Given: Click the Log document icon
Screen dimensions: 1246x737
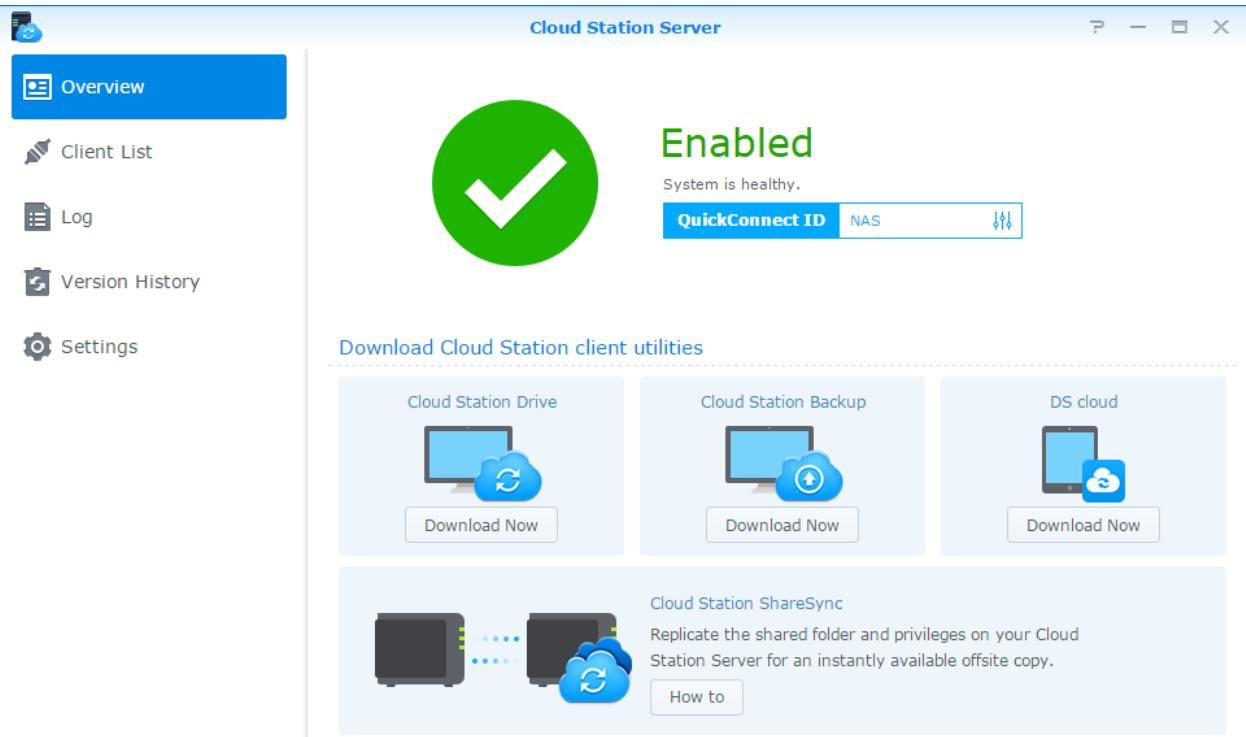Looking at the screenshot, I should tap(38, 217).
